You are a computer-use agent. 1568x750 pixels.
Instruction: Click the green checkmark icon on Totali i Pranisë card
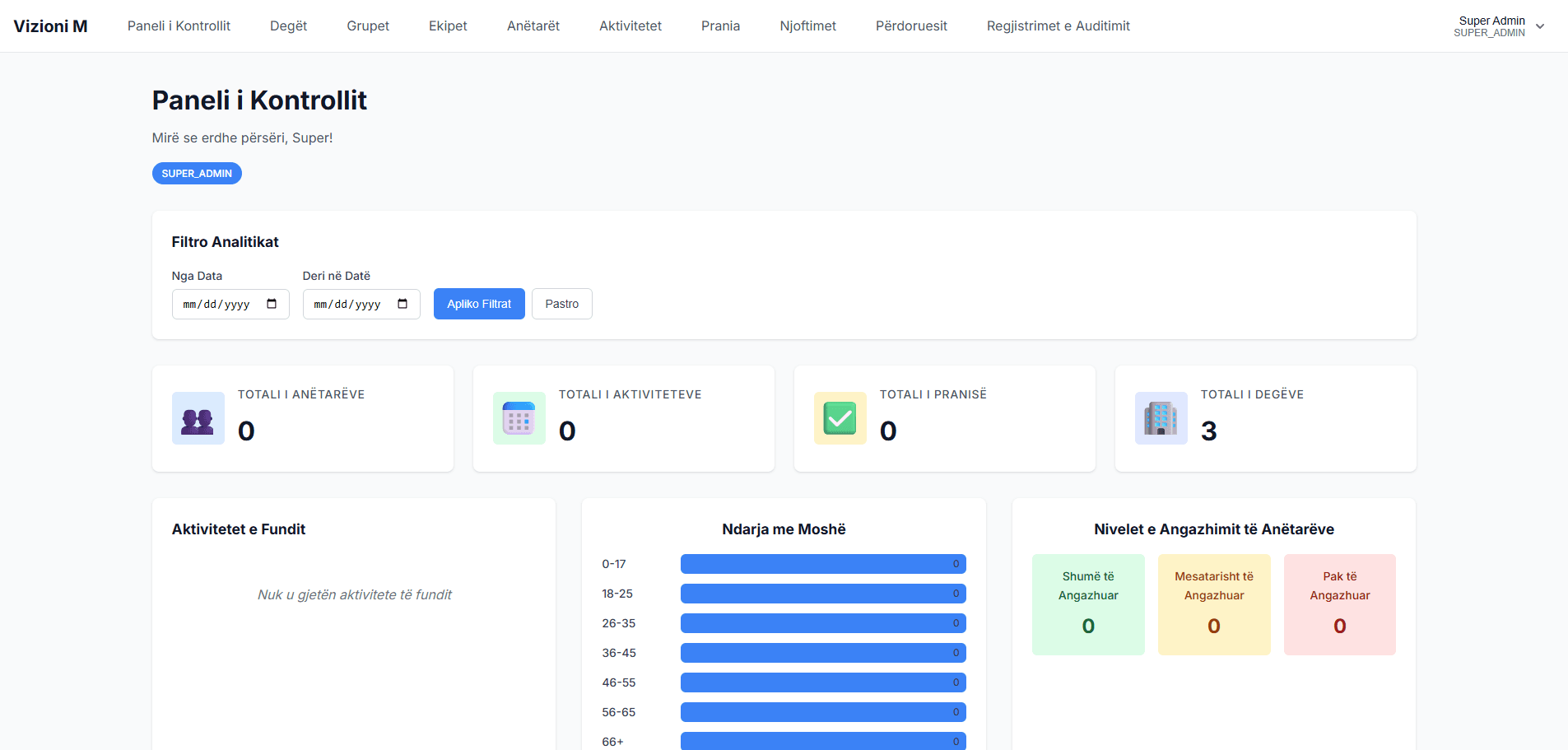click(x=840, y=418)
